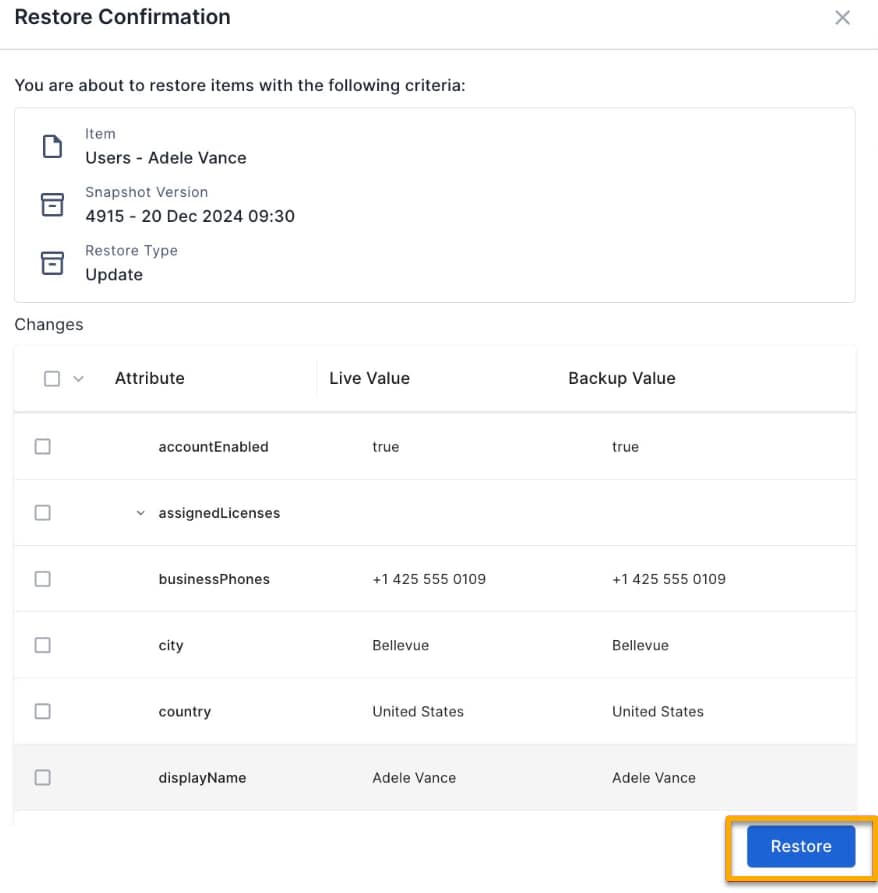Check the assignedLicenses row checkbox
878x893 pixels.
tap(43, 513)
